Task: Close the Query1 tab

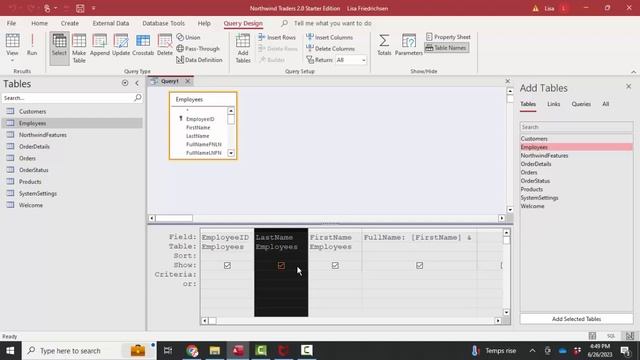Action: 188,81
